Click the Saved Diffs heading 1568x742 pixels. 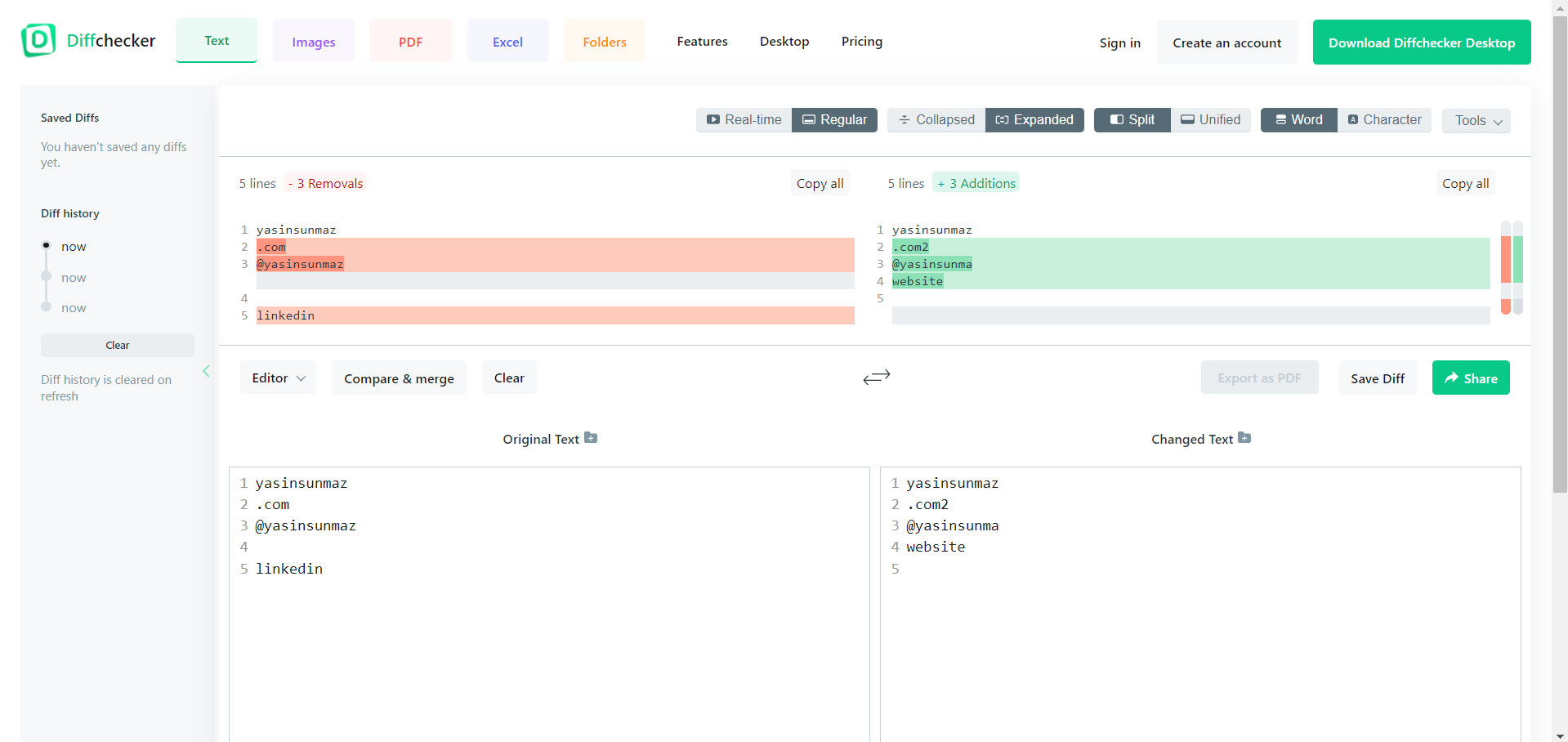click(70, 118)
